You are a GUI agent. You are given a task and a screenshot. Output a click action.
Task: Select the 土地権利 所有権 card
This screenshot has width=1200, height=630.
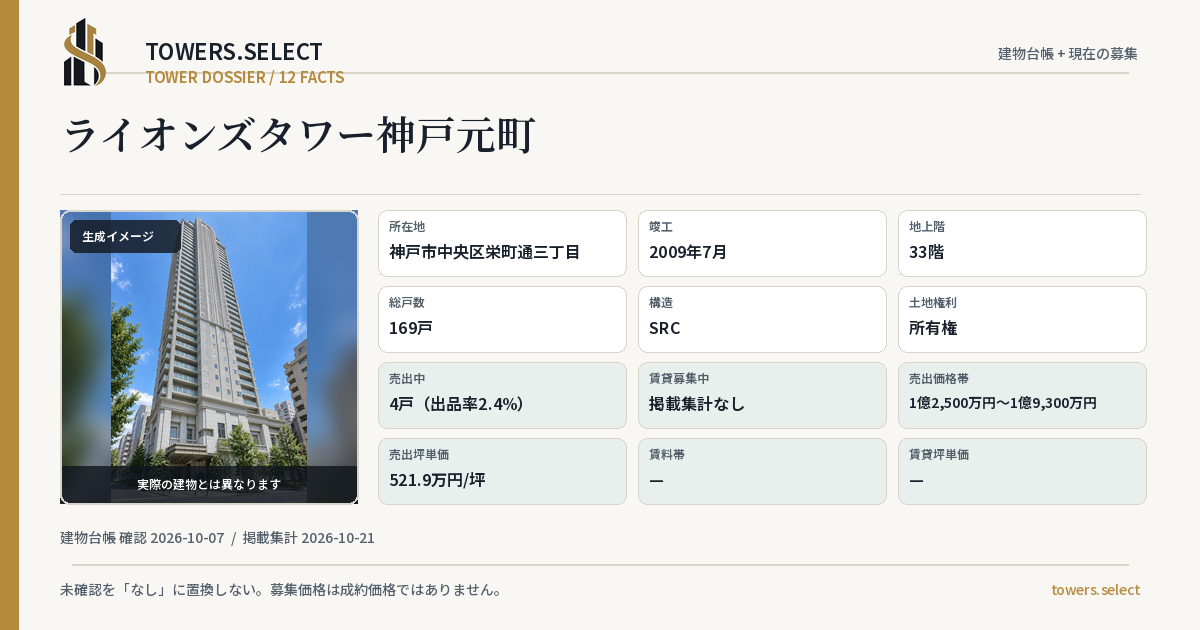[x=1022, y=319]
